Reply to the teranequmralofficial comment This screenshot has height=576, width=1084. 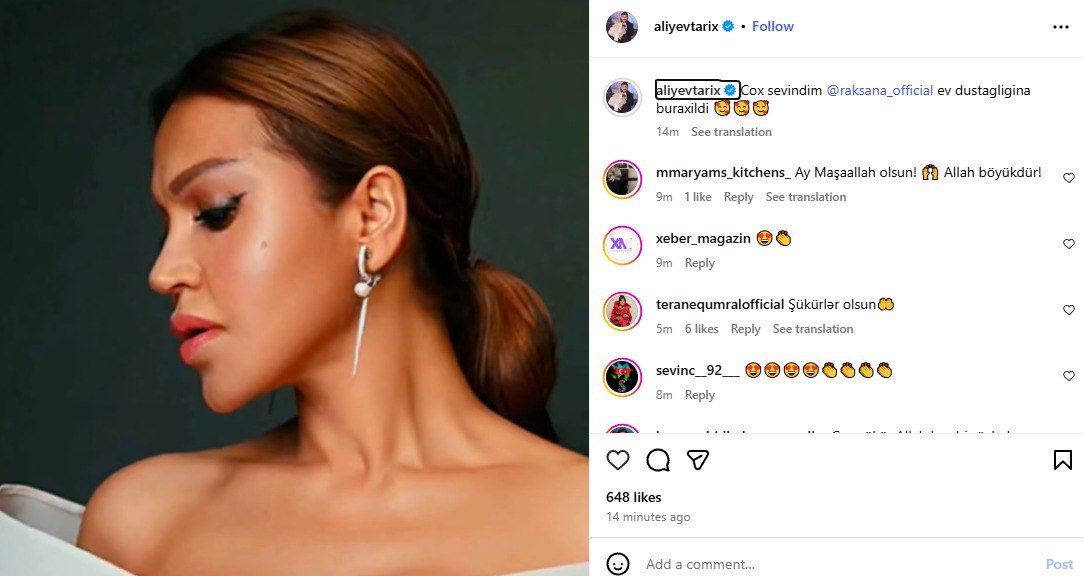[x=745, y=329]
